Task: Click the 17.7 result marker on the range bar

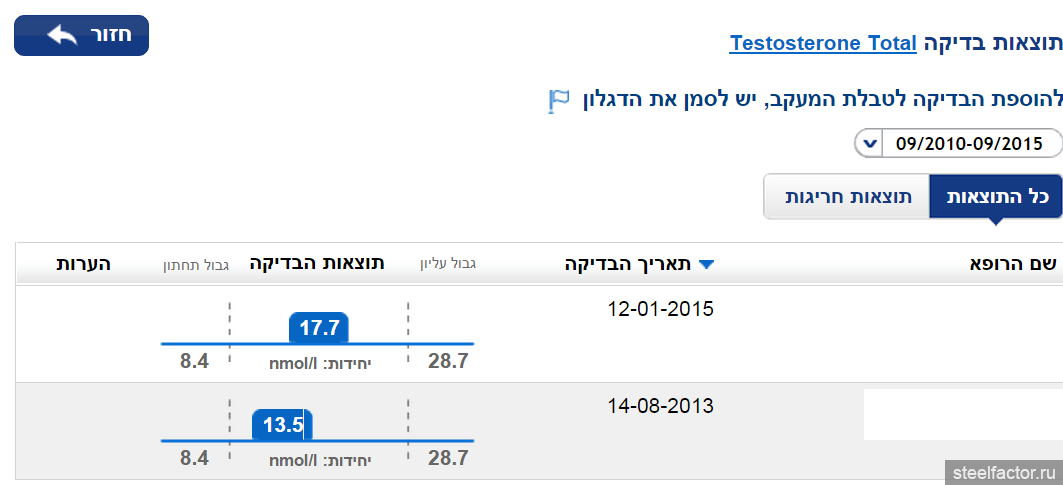Action: point(320,327)
